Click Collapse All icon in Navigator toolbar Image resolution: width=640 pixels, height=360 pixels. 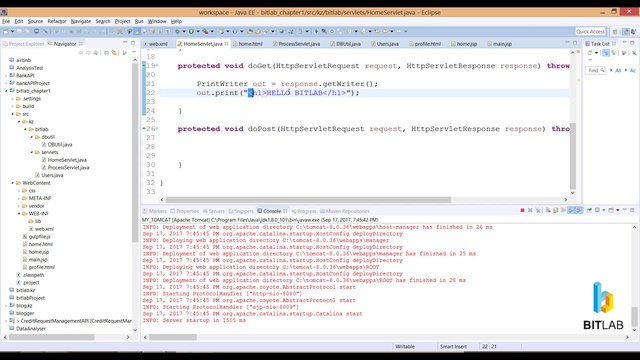coord(106,53)
